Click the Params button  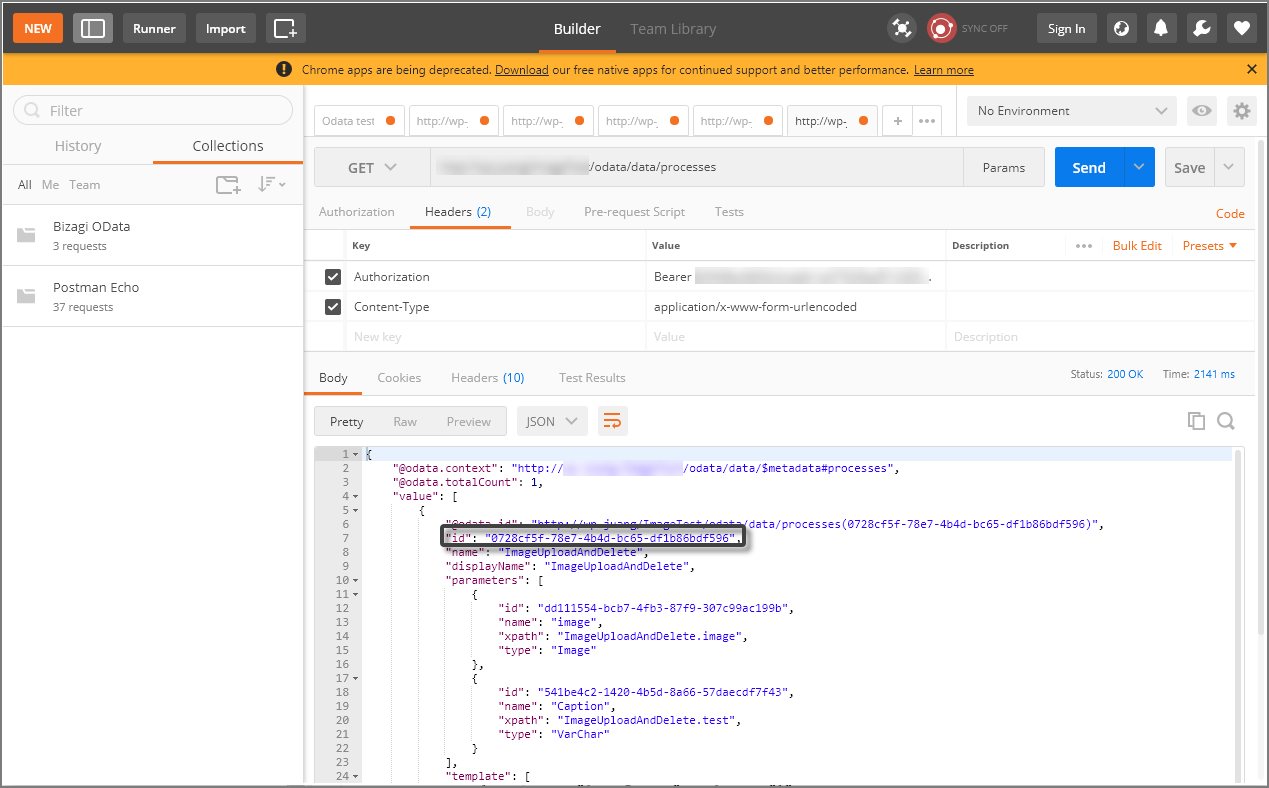pyautogui.click(x=1004, y=167)
